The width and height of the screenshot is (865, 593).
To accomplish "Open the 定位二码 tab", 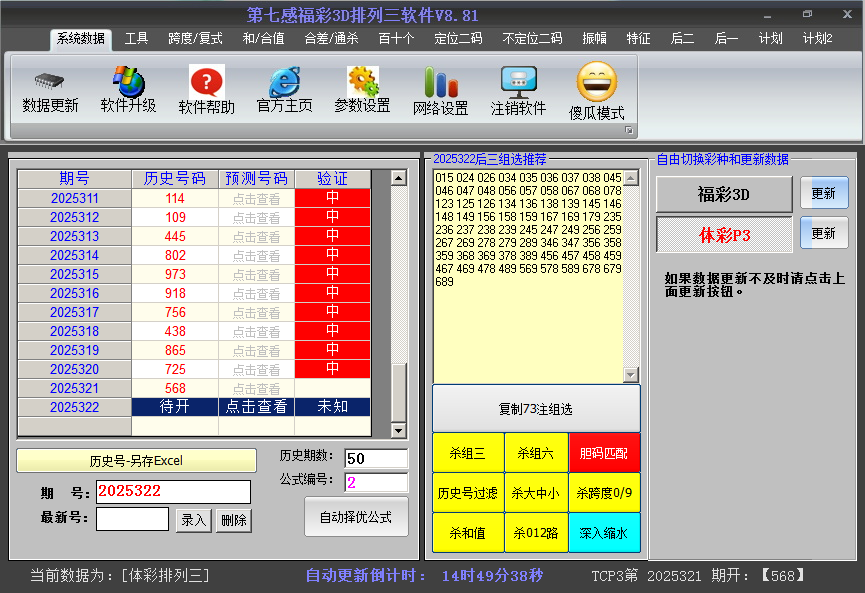I will coord(458,39).
